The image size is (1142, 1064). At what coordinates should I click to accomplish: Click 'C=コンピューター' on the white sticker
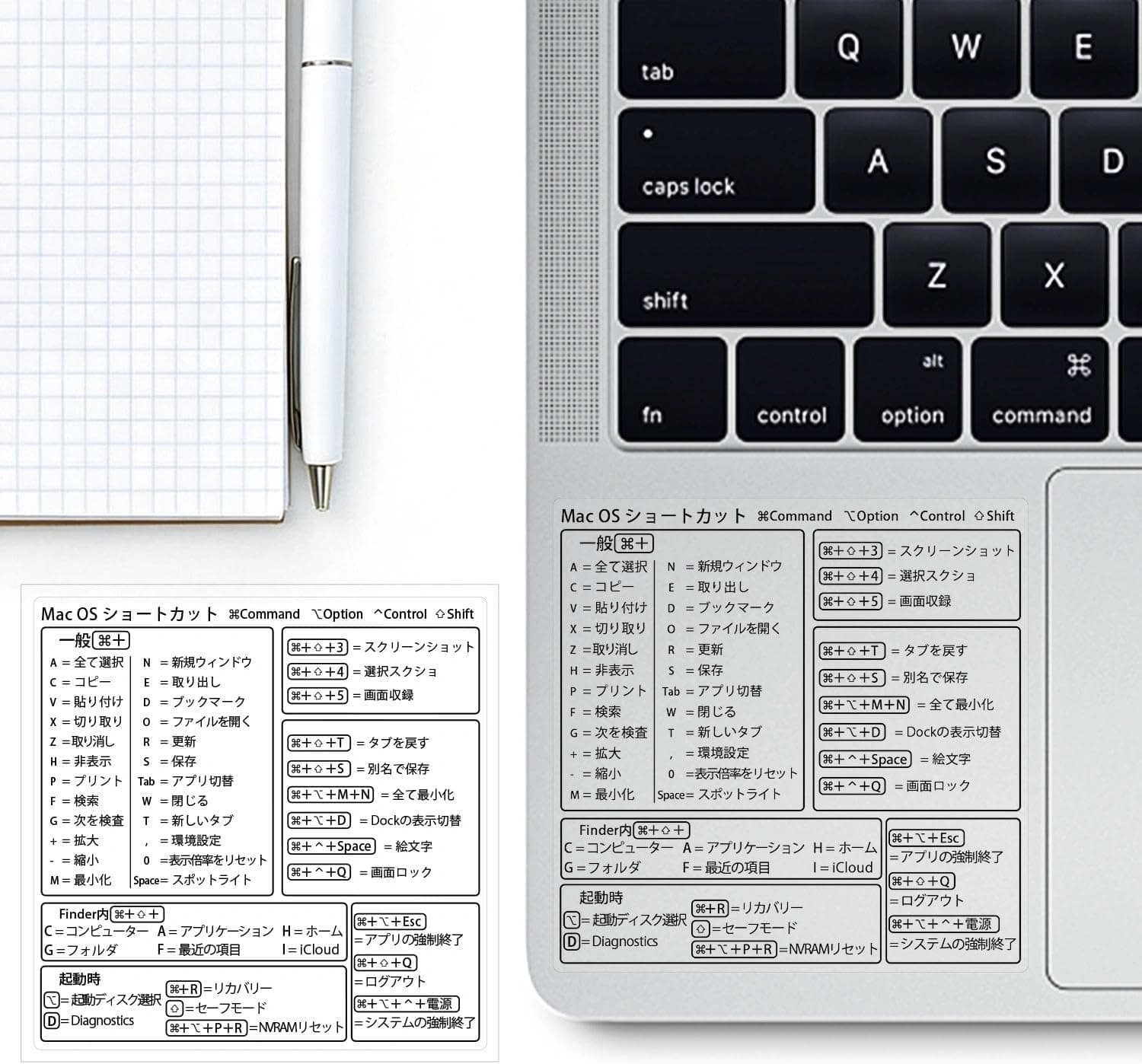97,931
